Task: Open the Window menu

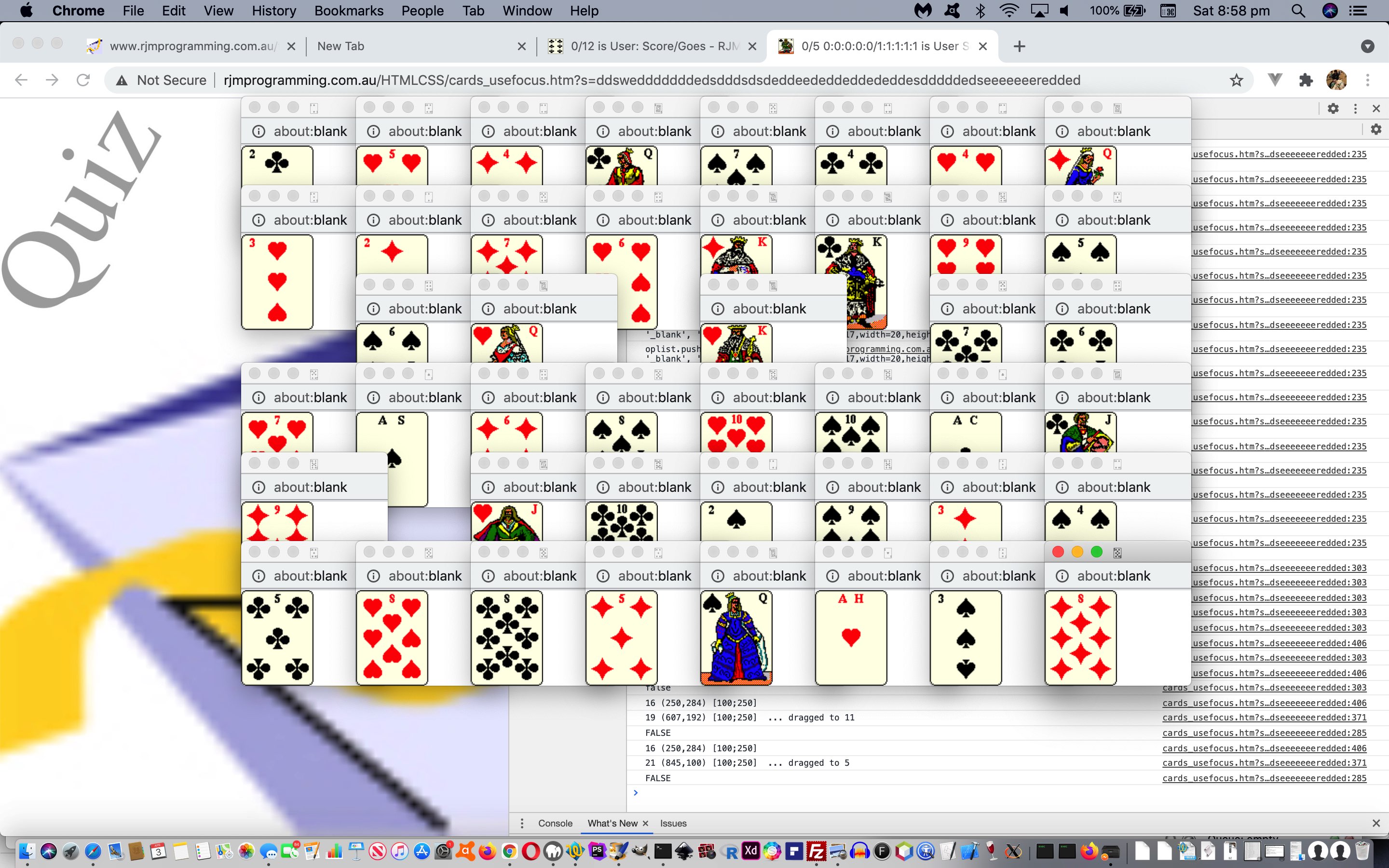Action: pyautogui.click(x=527, y=10)
